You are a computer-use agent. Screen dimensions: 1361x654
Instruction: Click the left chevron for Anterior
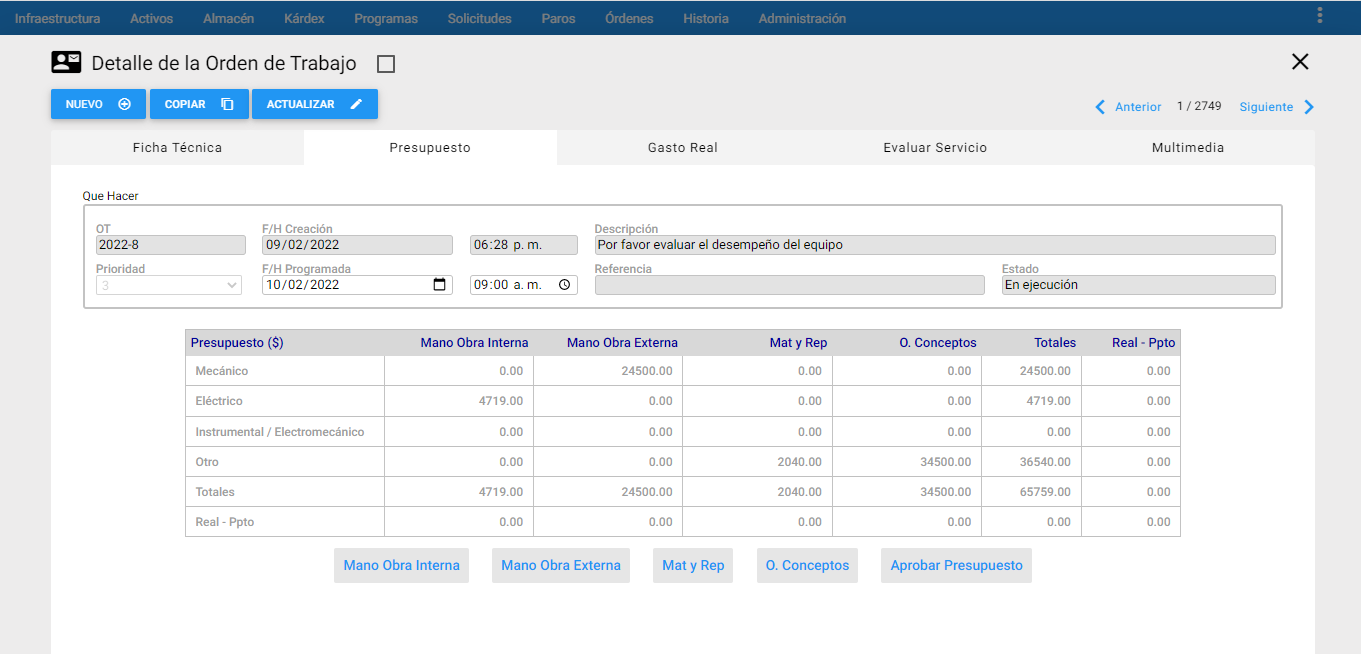click(1101, 107)
